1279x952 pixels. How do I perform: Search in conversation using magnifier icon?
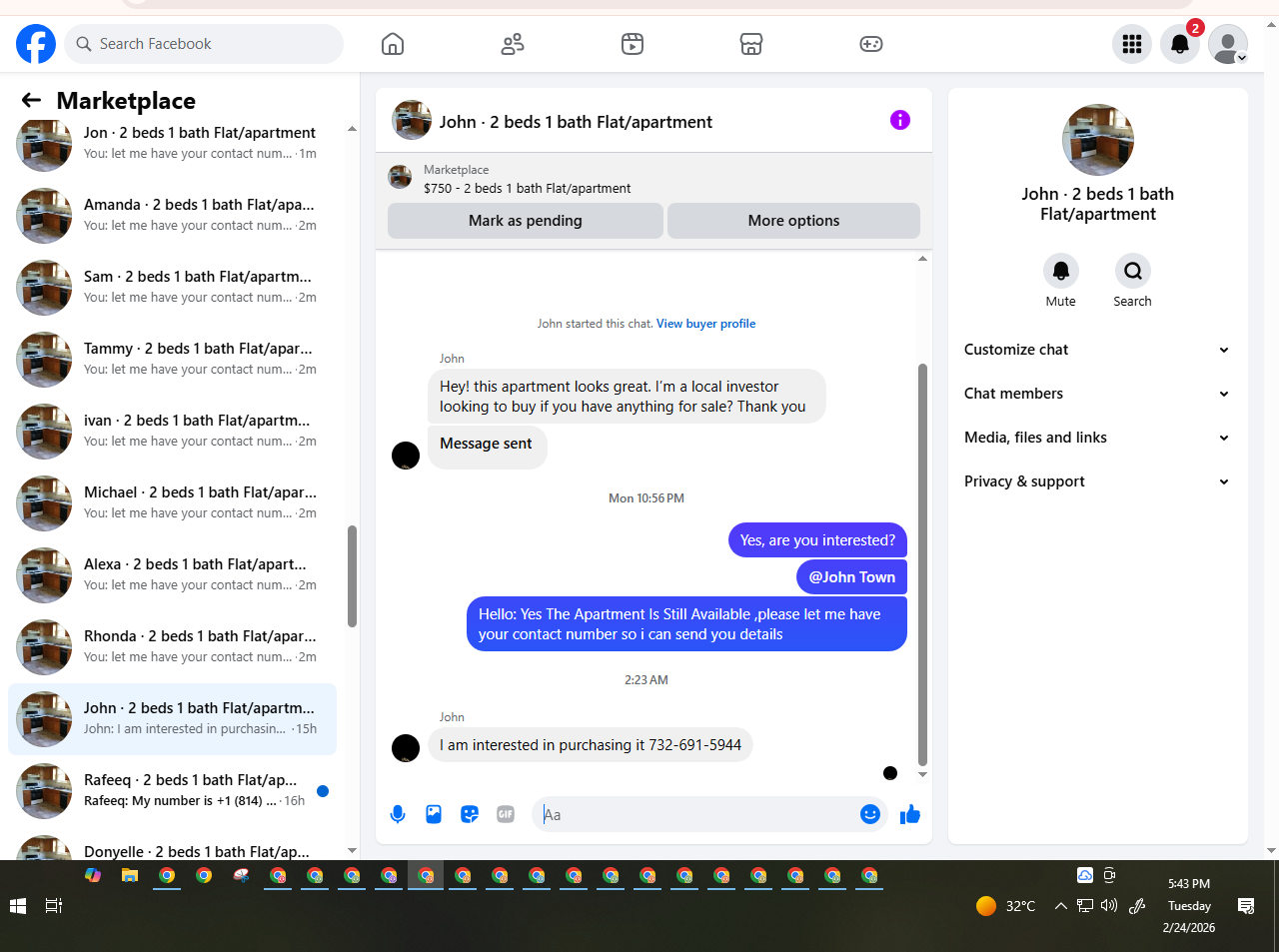1133,271
